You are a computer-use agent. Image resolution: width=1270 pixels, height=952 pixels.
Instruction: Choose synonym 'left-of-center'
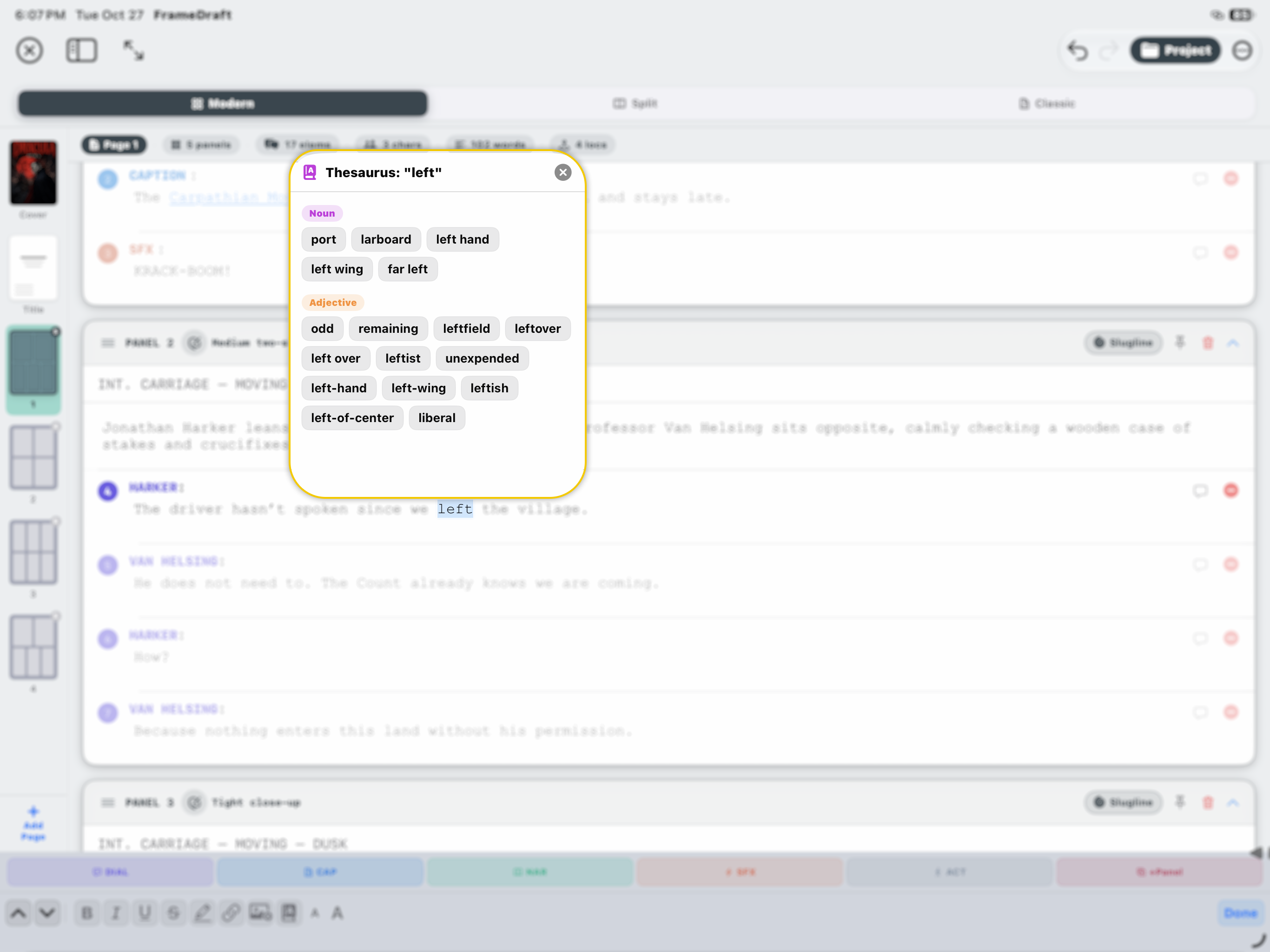click(x=352, y=418)
